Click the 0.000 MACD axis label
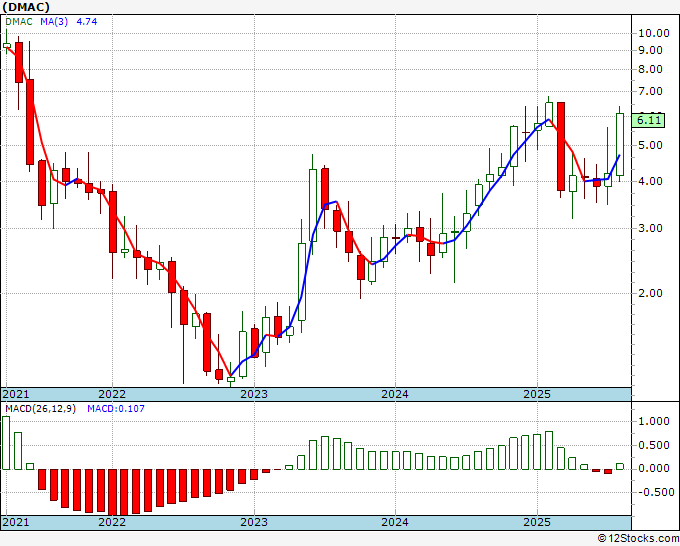680x546 pixels. point(654,469)
